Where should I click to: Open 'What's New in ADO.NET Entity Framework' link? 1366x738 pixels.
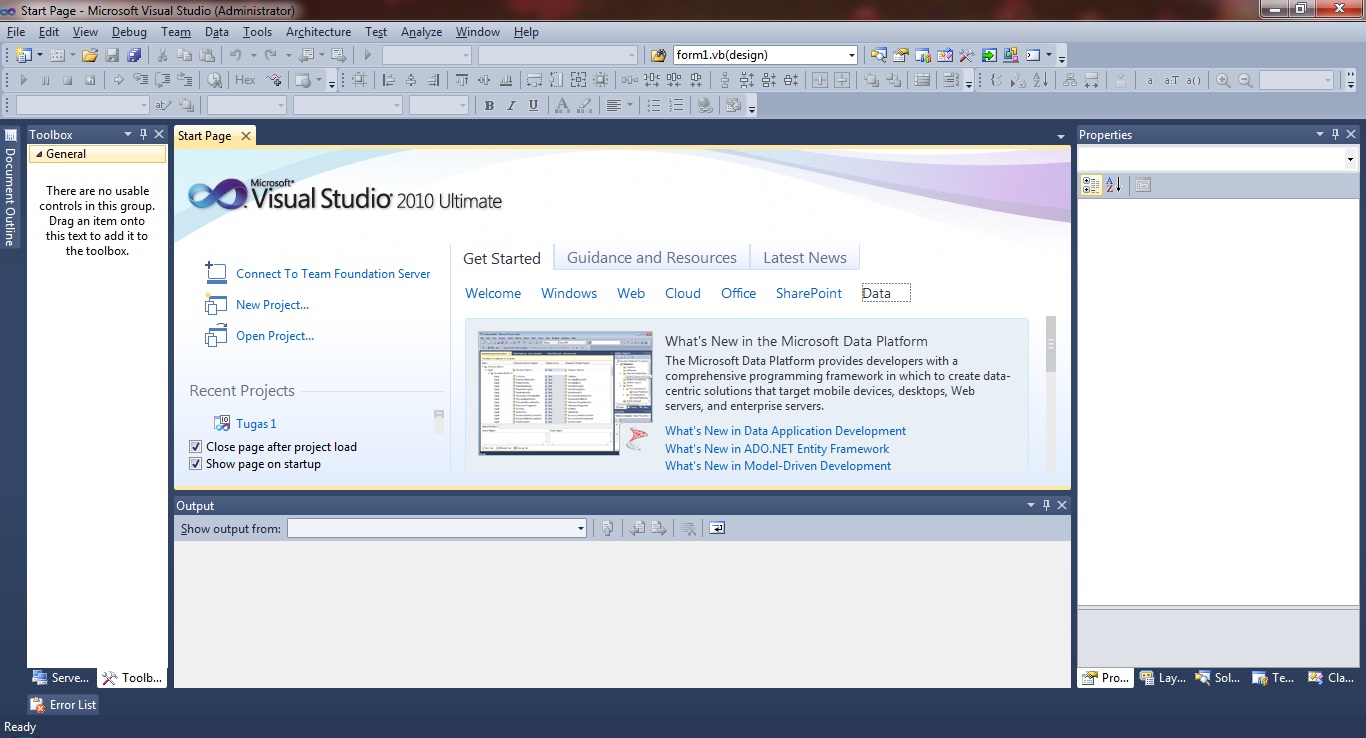[777, 448]
